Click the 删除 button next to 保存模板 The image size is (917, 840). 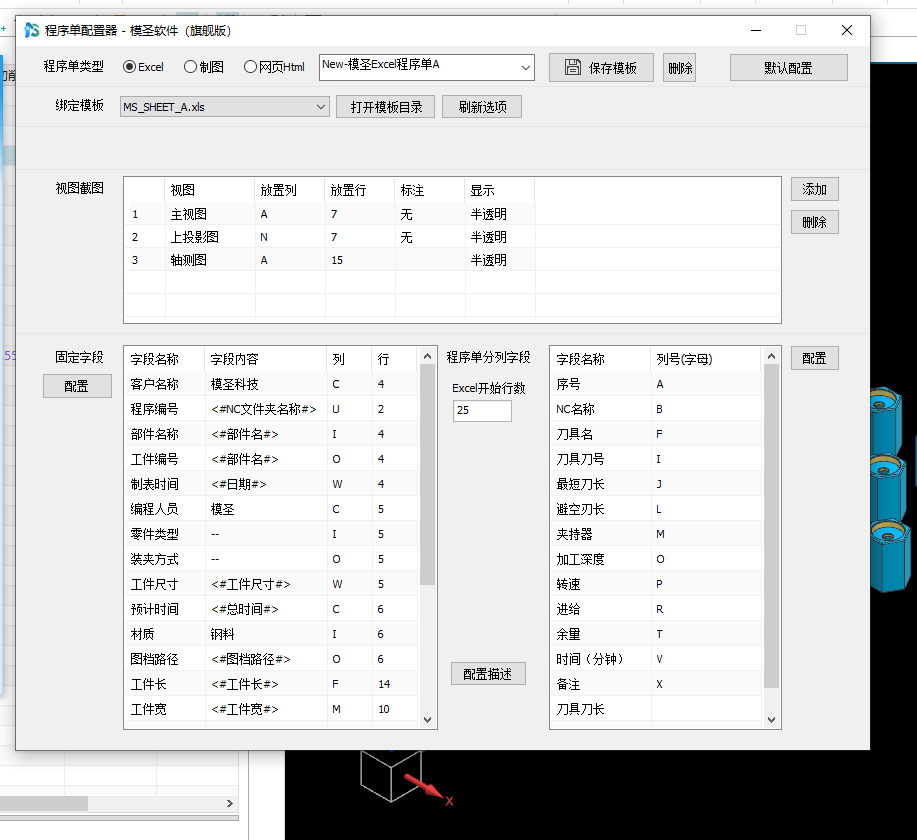click(680, 68)
